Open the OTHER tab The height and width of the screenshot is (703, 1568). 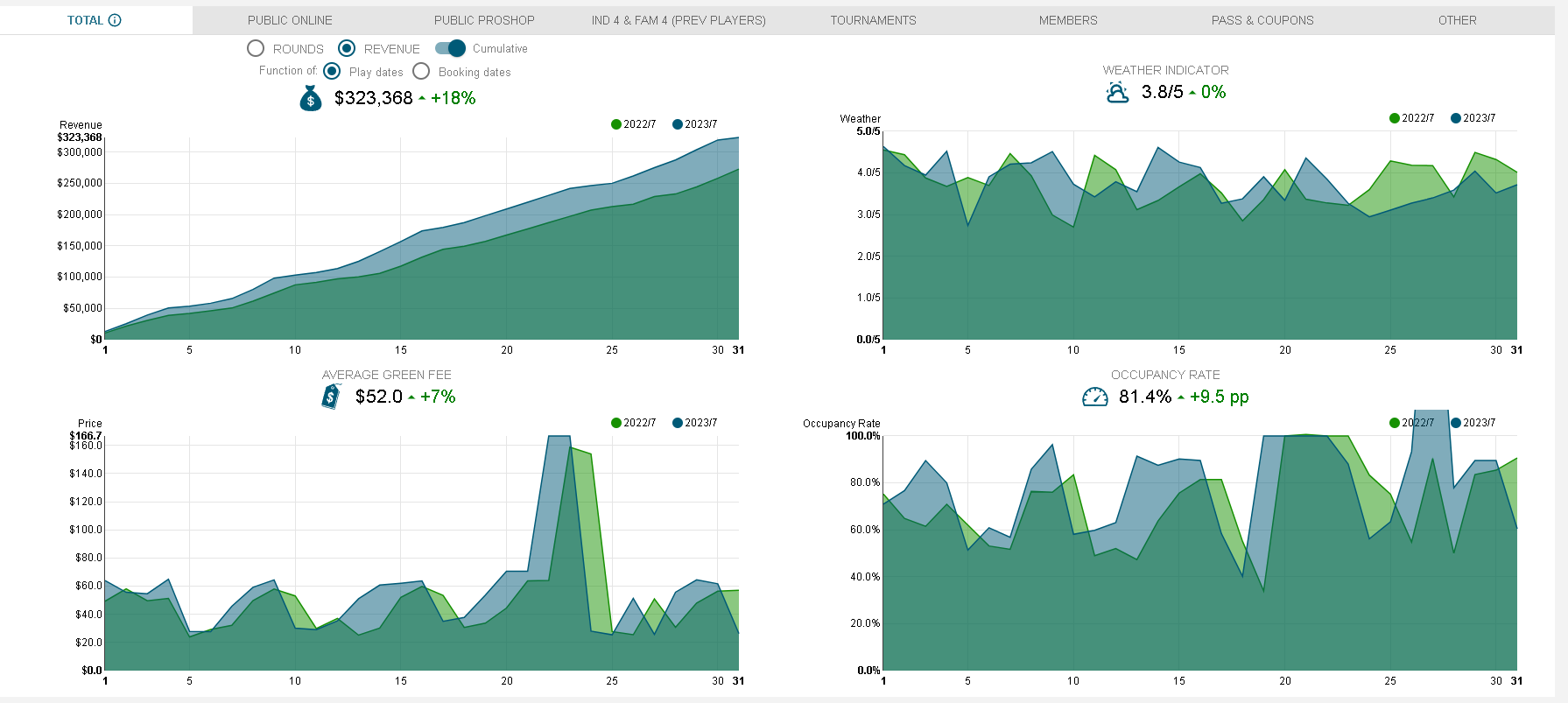[x=1457, y=20]
